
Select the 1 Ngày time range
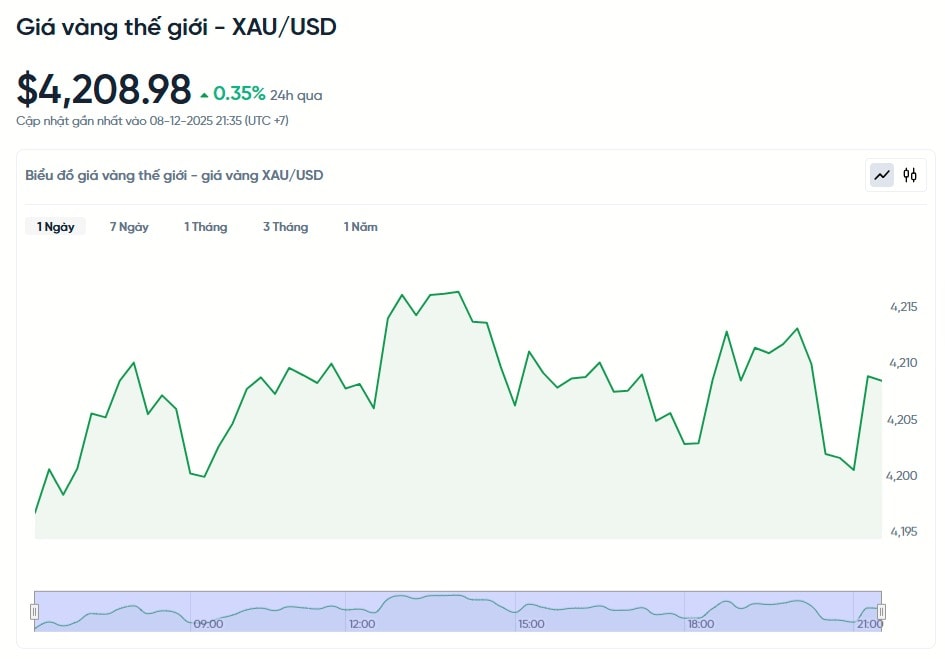[x=56, y=227]
